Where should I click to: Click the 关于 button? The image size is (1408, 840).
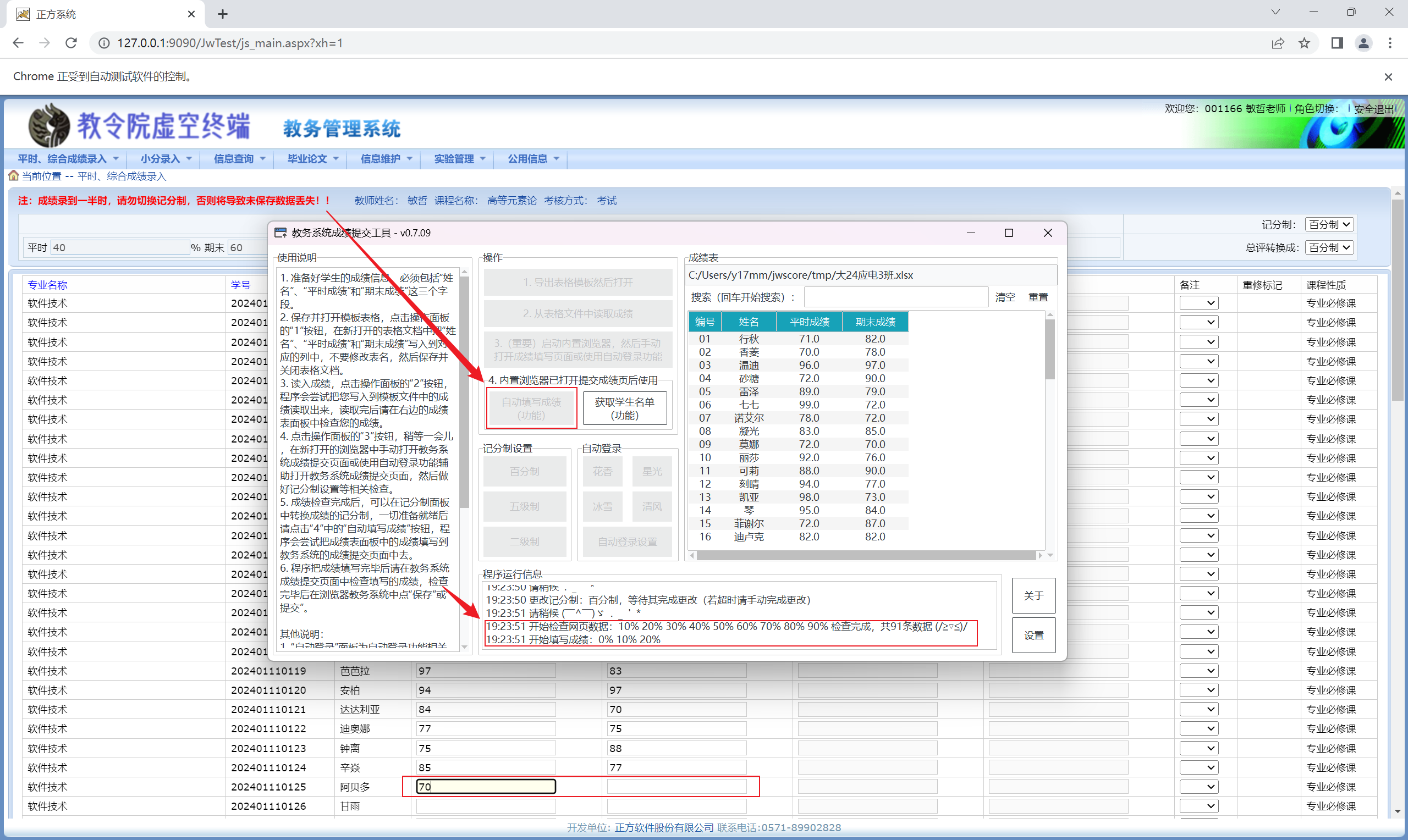1033,595
